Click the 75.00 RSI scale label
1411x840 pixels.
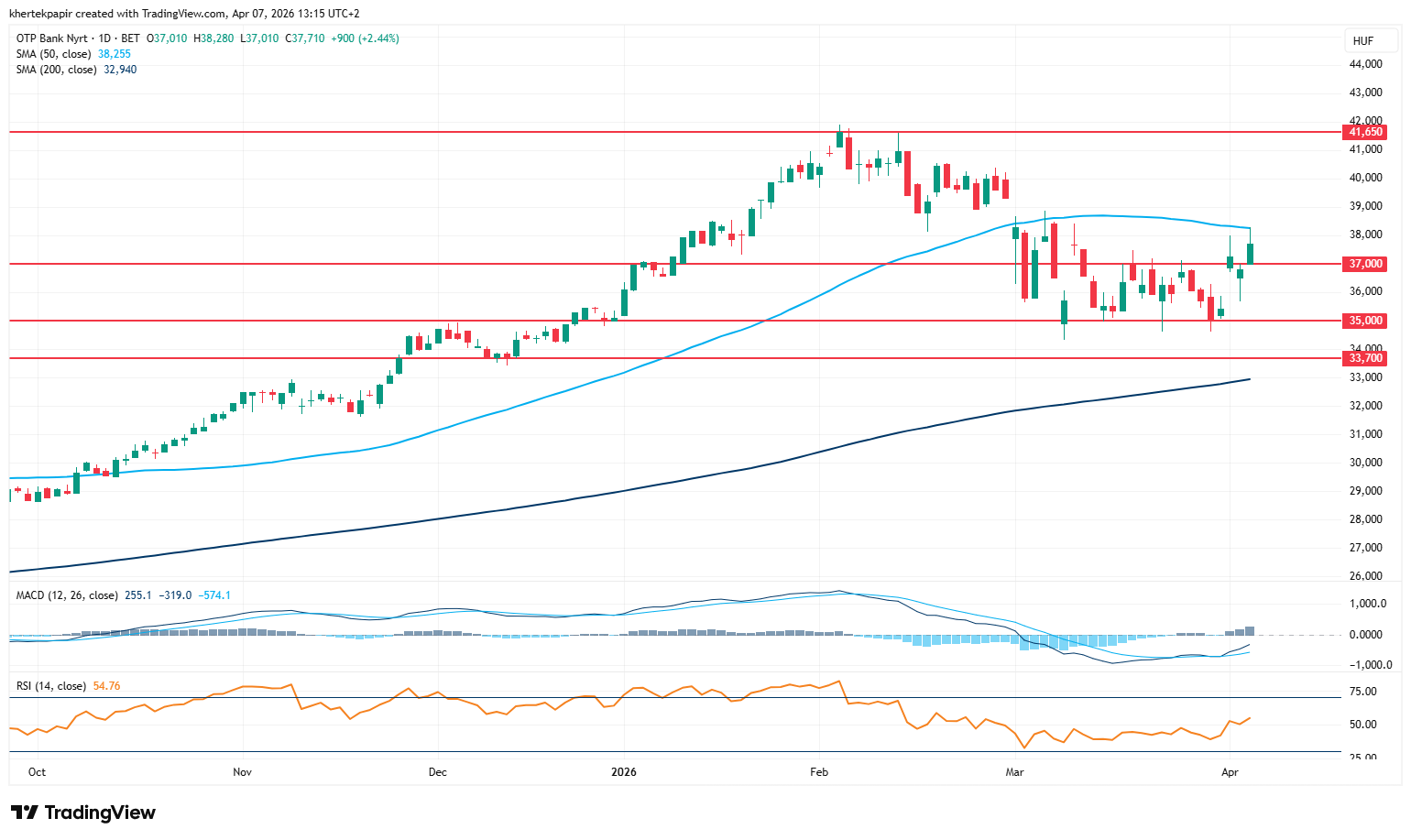[x=1363, y=692]
